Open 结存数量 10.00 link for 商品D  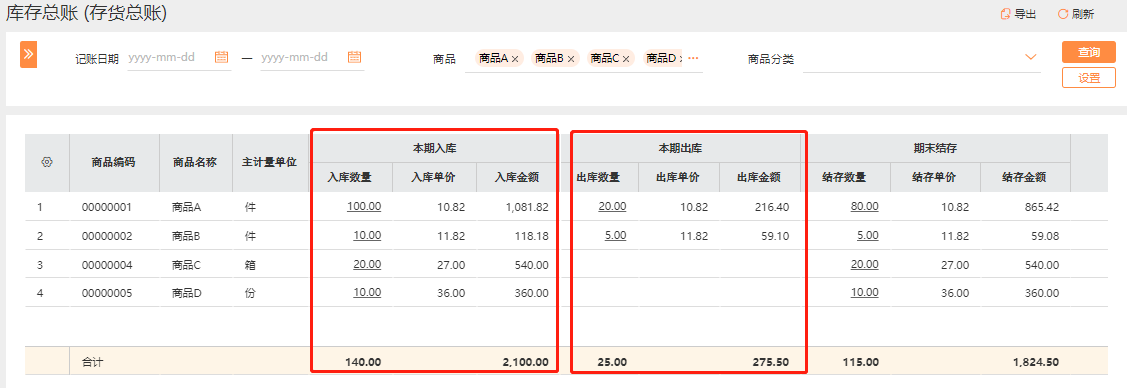[x=865, y=292]
